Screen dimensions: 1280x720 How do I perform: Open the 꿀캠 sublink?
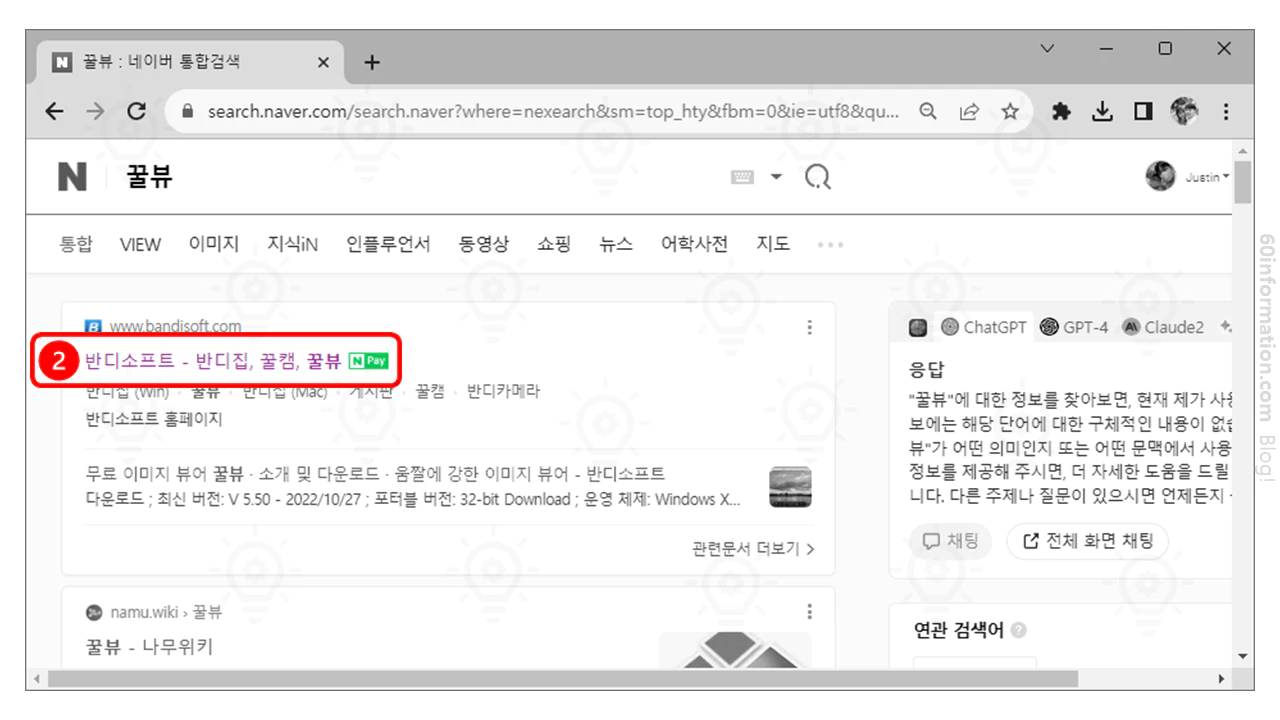430,391
